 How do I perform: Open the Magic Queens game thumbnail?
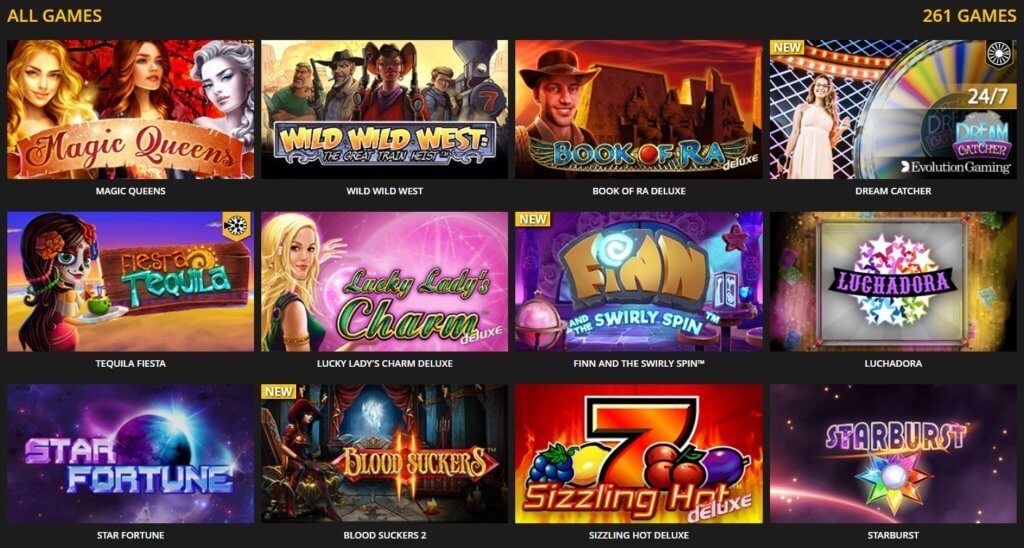click(131, 109)
